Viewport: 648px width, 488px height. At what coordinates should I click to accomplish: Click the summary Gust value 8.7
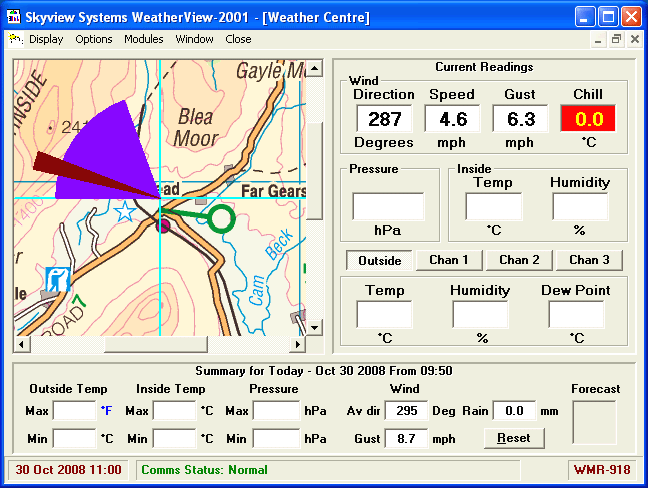(407, 438)
